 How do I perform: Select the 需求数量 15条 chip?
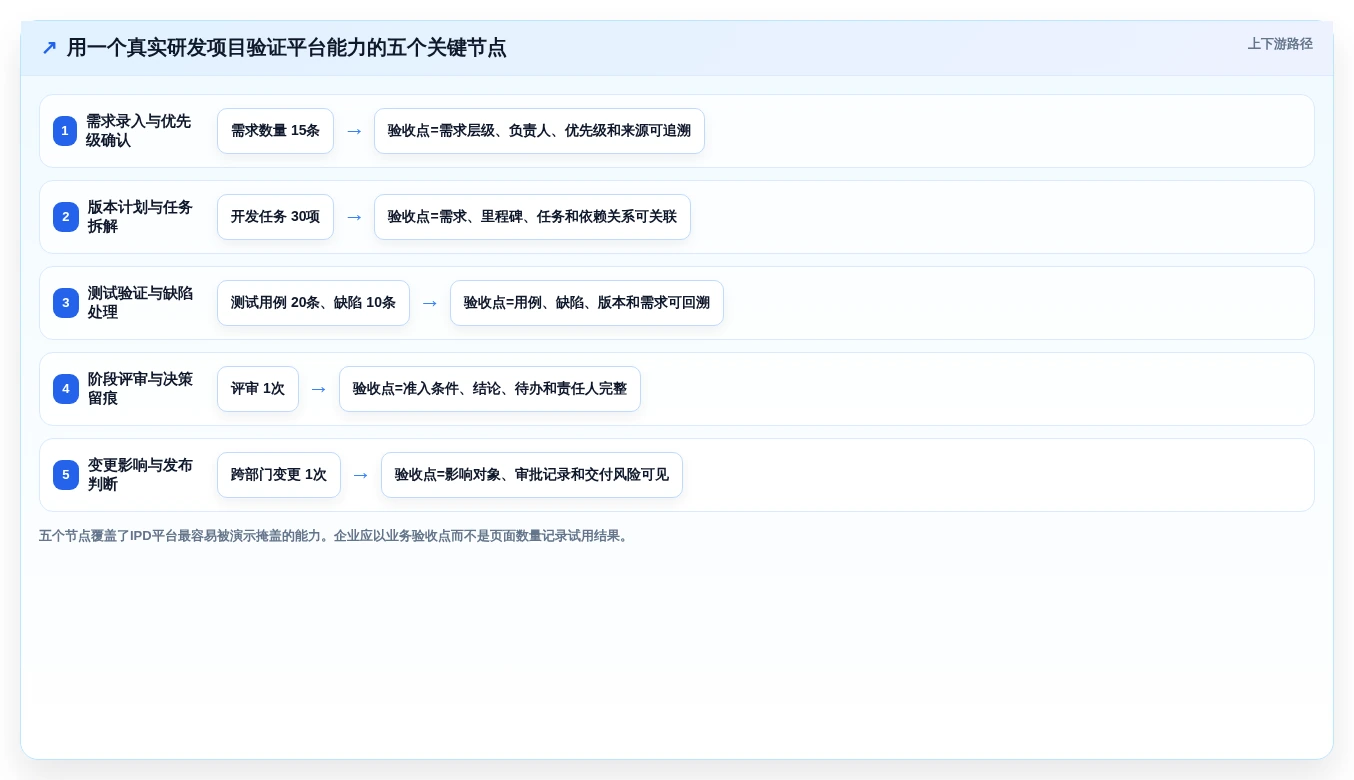click(275, 131)
